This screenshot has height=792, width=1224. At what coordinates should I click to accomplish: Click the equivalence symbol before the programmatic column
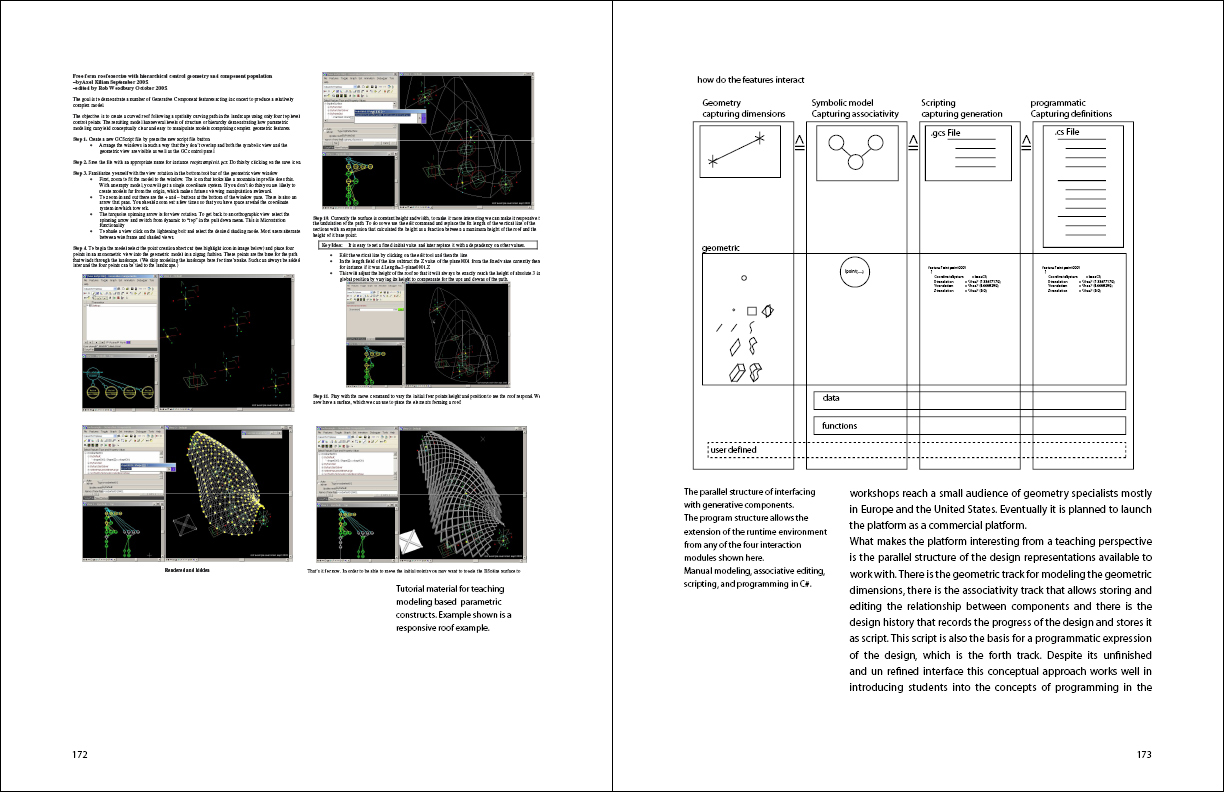pos(1027,145)
